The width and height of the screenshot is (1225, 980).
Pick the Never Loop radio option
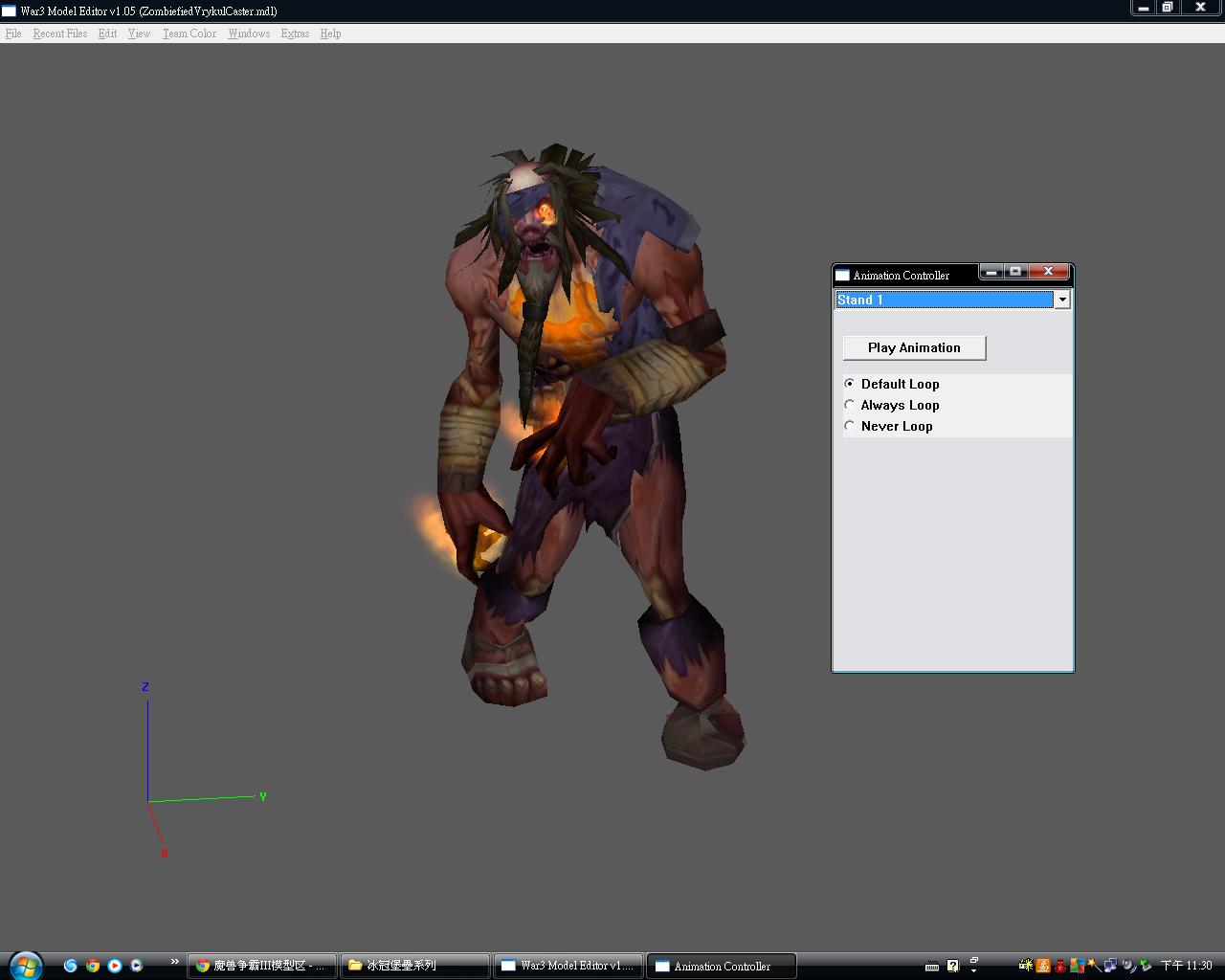pos(888,426)
